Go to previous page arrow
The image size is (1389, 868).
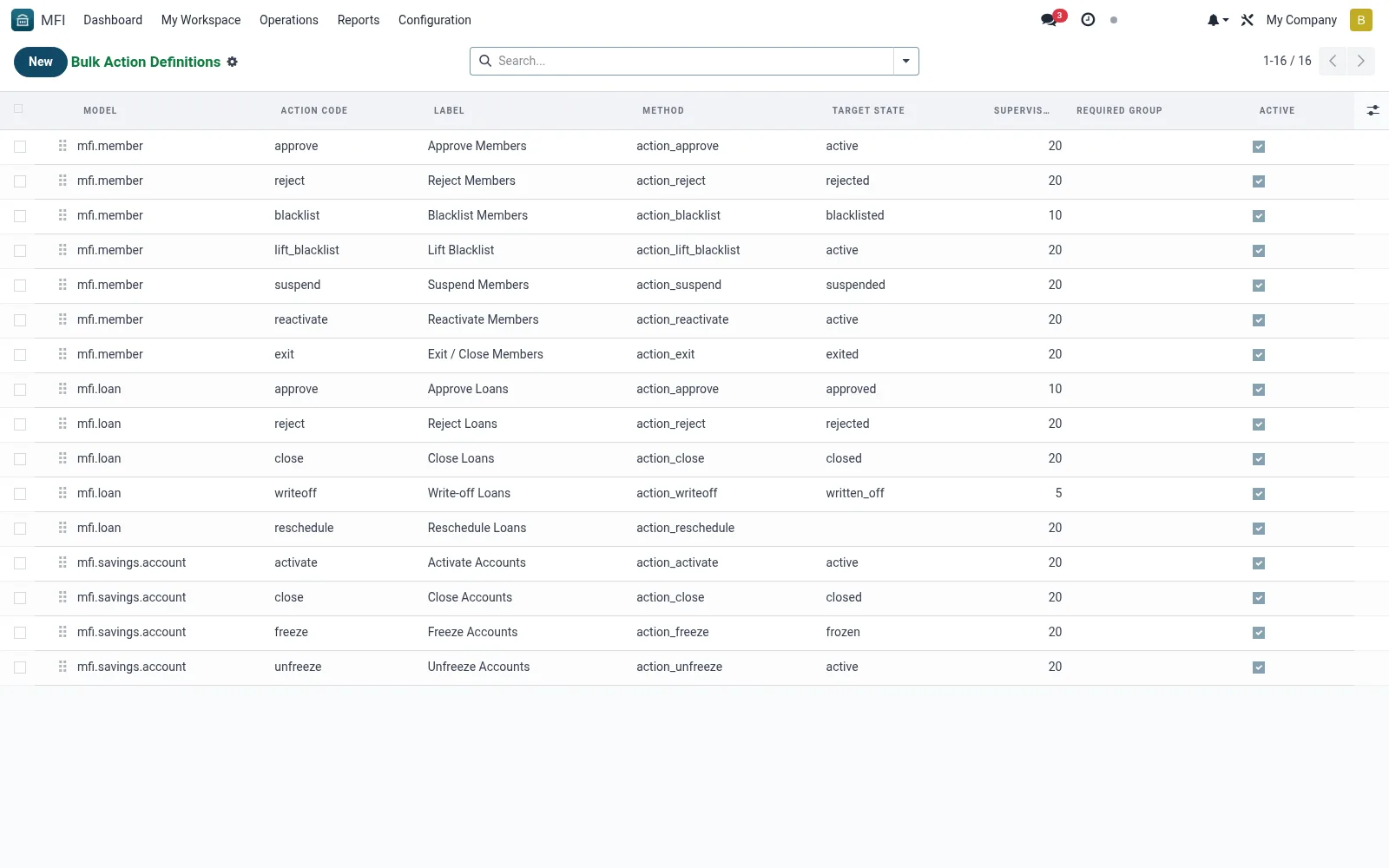pyautogui.click(x=1333, y=61)
